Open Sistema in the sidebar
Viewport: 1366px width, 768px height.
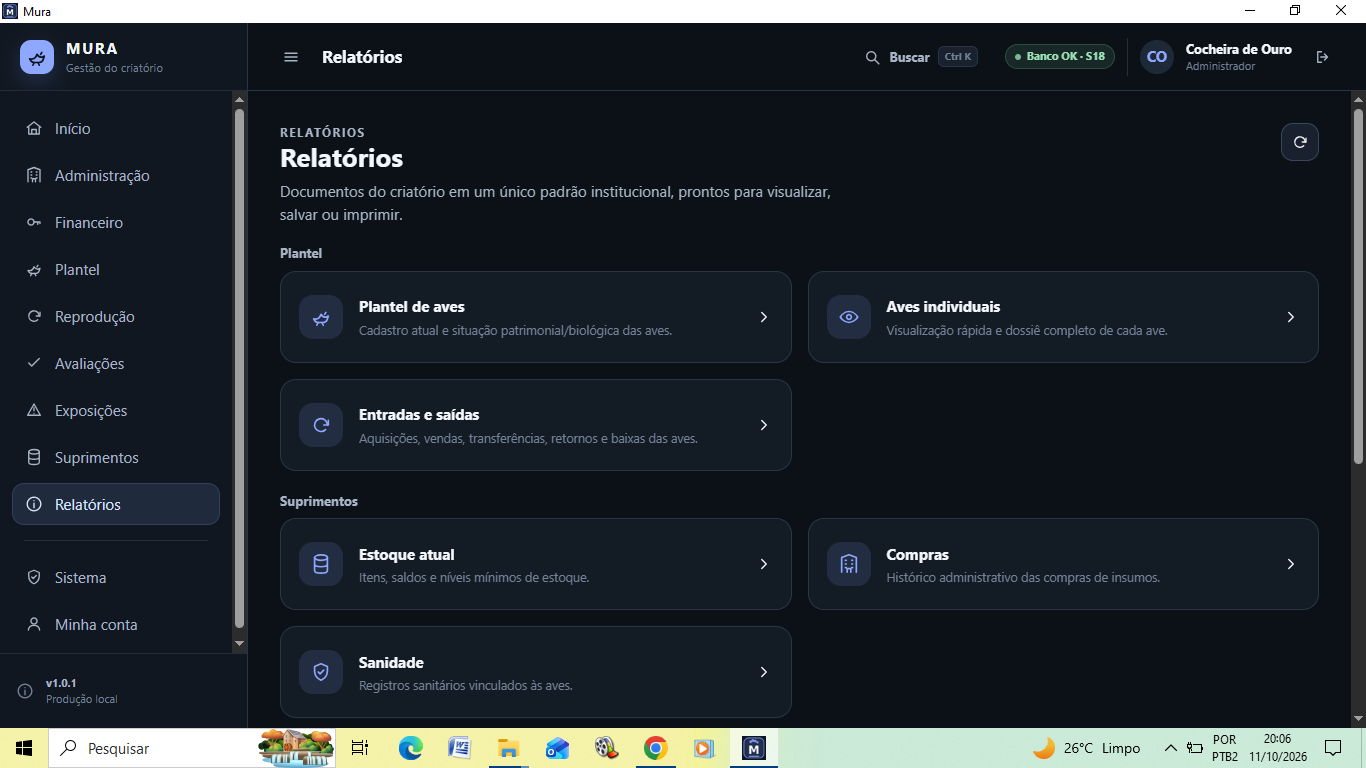(x=116, y=578)
